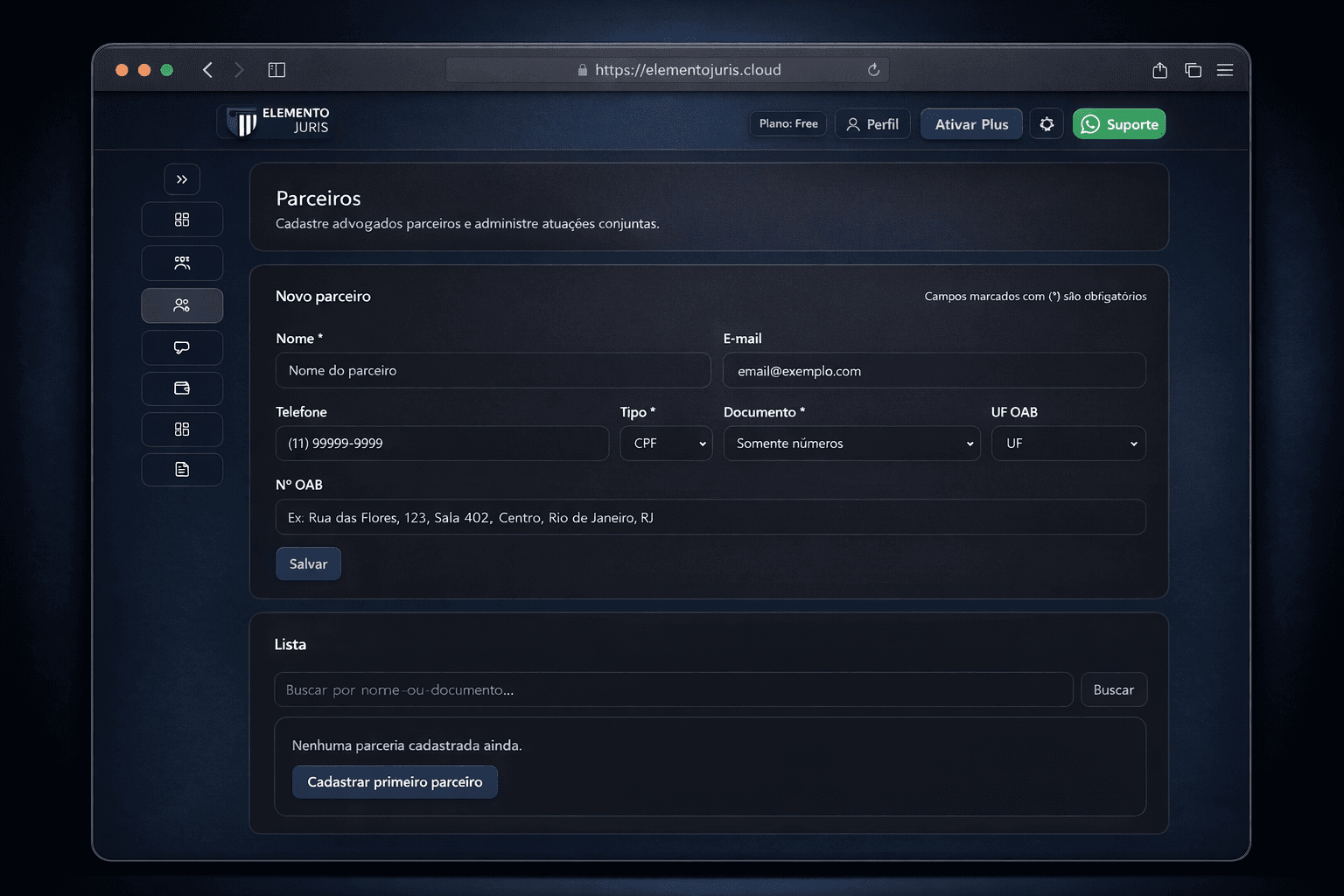Screen dimensions: 1344x896
Task: Click the Ativar Plus button
Action: coord(971,124)
